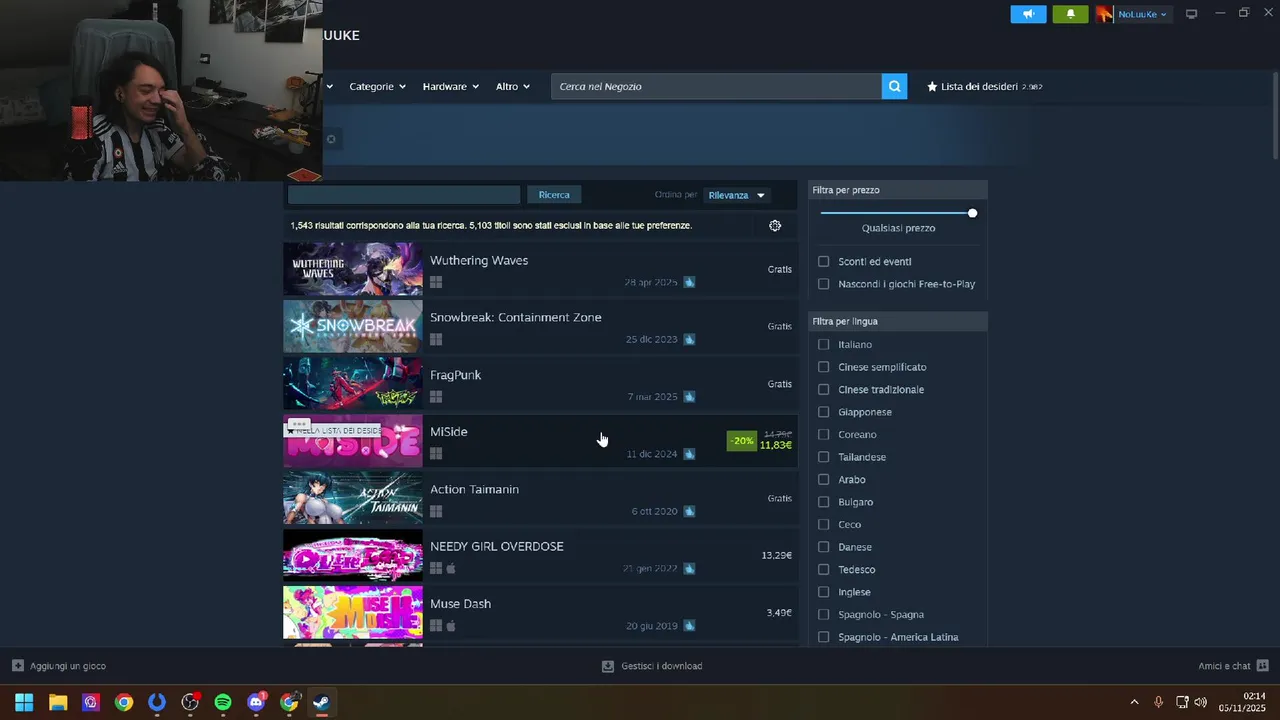Collapse the Filtra per prezzo section
This screenshot has width=1280, height=720.
tap(898, 190)
